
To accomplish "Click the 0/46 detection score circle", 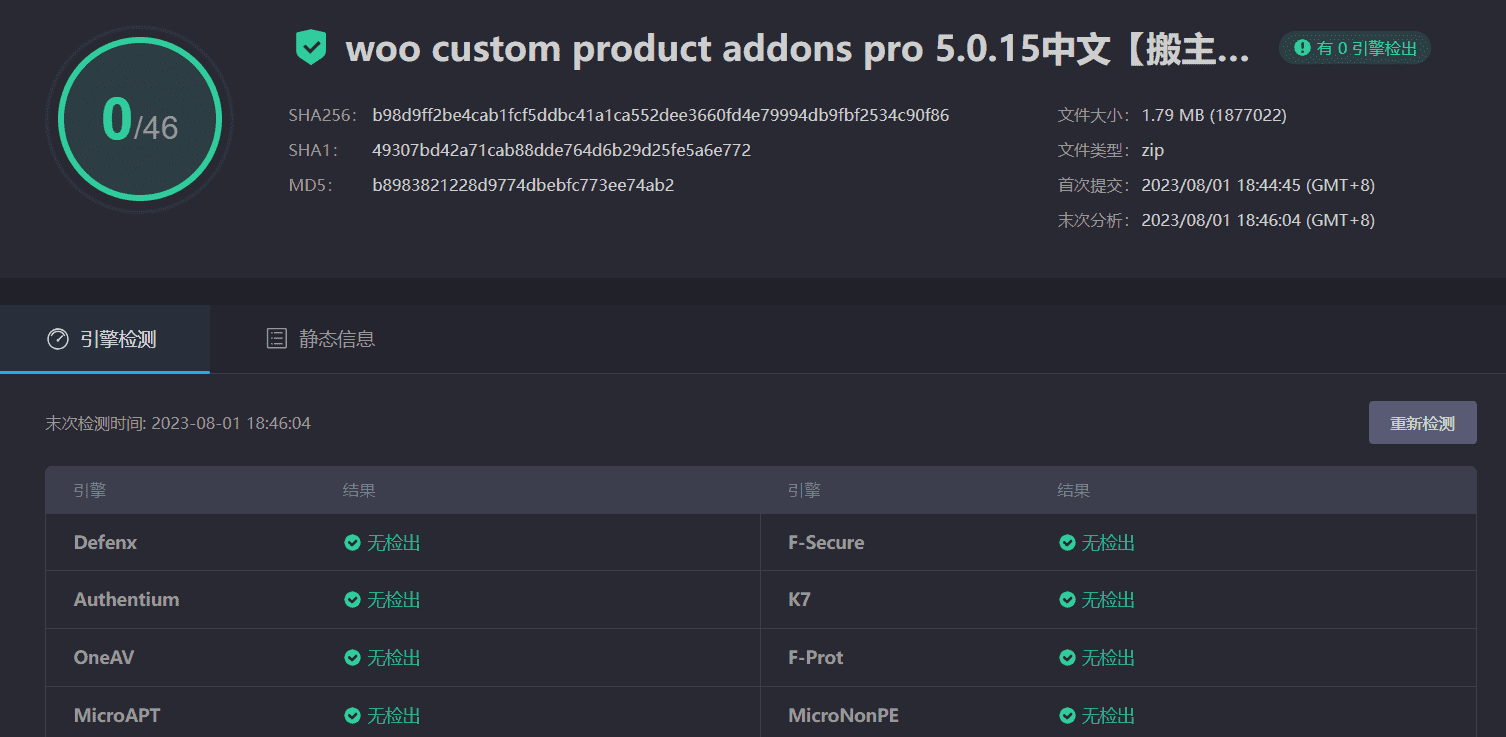I will (139, 121).
